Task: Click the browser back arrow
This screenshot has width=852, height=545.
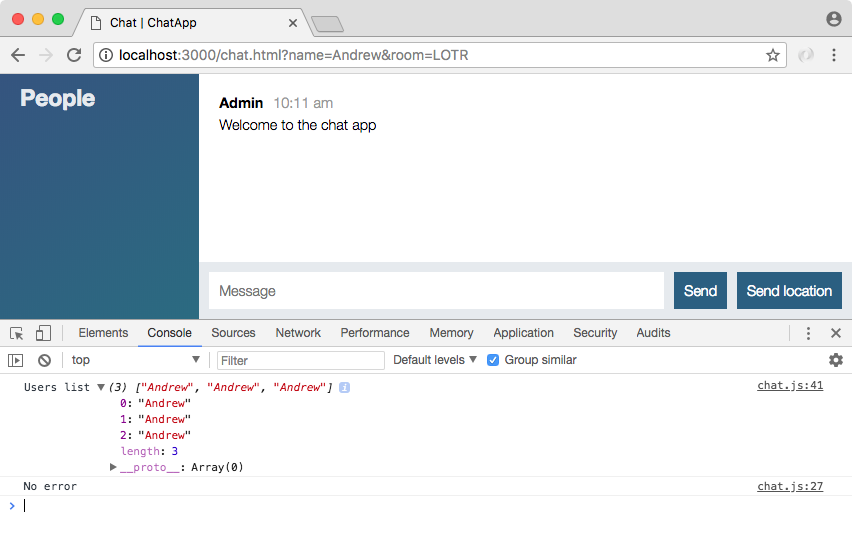Action: point(18,55)
